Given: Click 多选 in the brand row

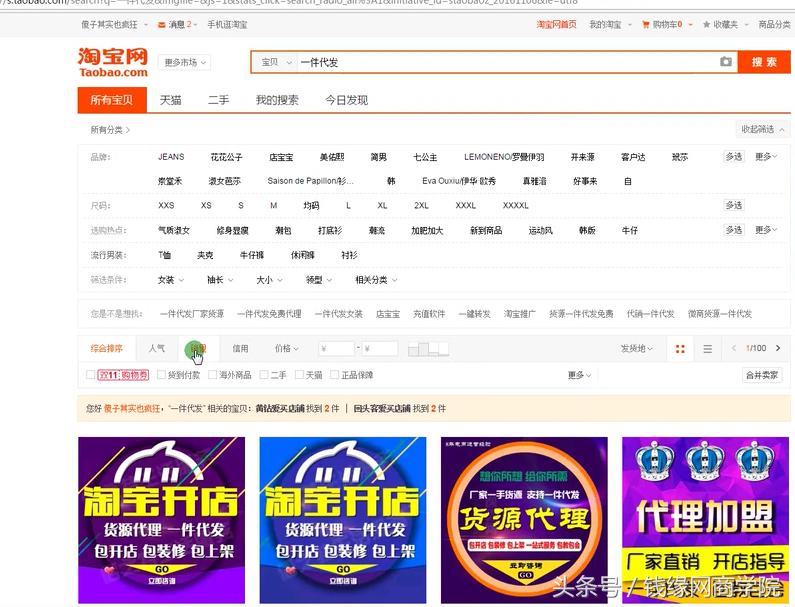Looking at the screenshot, I should pyautogui.click(x=734, y=157).
